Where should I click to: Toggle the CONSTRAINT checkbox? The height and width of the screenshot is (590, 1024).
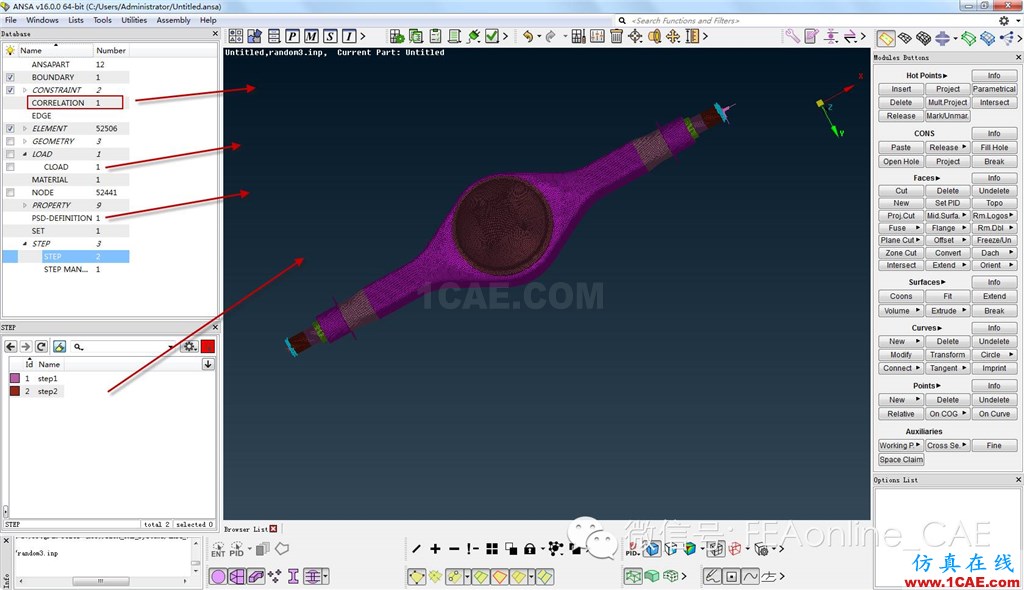[x=10, y=90]
